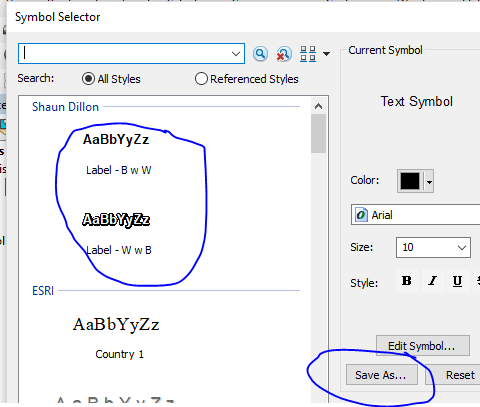Expand the color dropdown arrow
Viewport: 480px width, 407px height.
point(429,182)
